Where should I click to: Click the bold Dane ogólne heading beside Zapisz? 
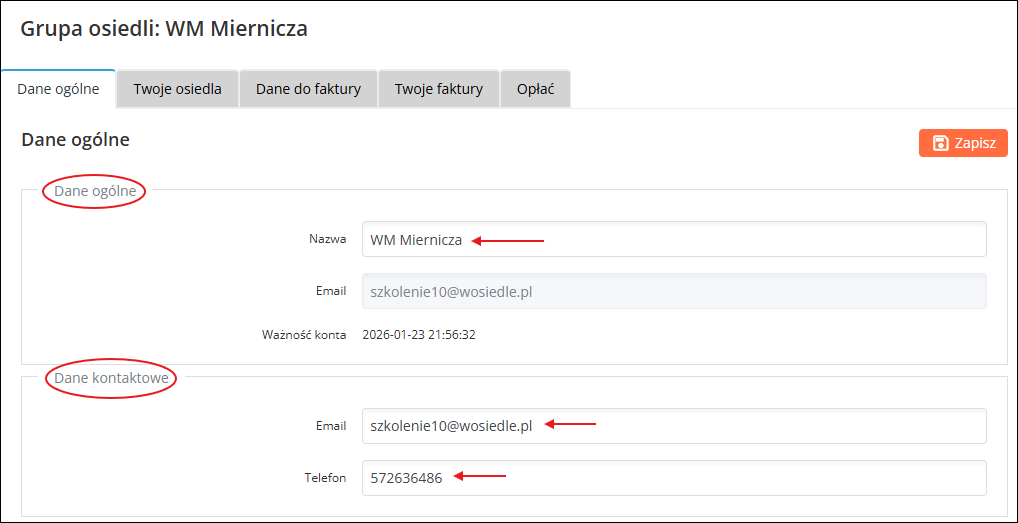(75, 140)
